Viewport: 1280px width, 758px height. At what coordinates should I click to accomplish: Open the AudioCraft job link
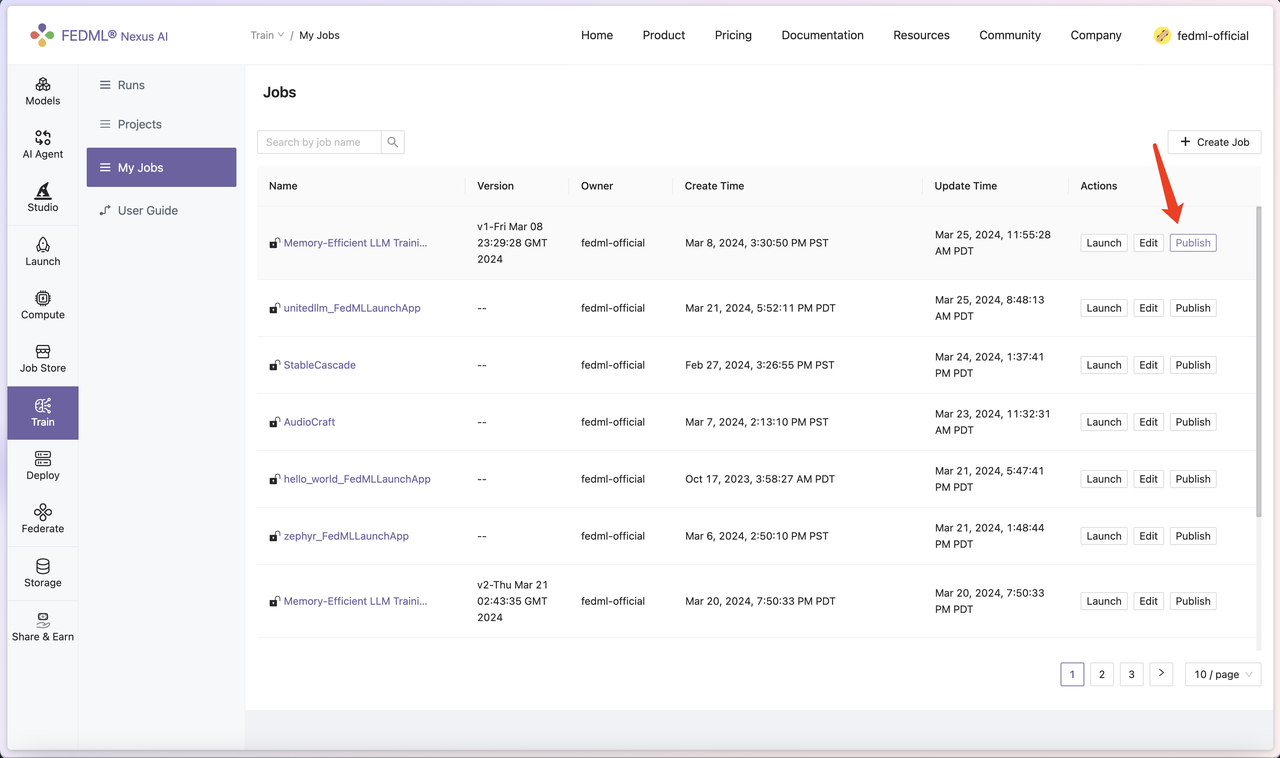pos(309,422)
